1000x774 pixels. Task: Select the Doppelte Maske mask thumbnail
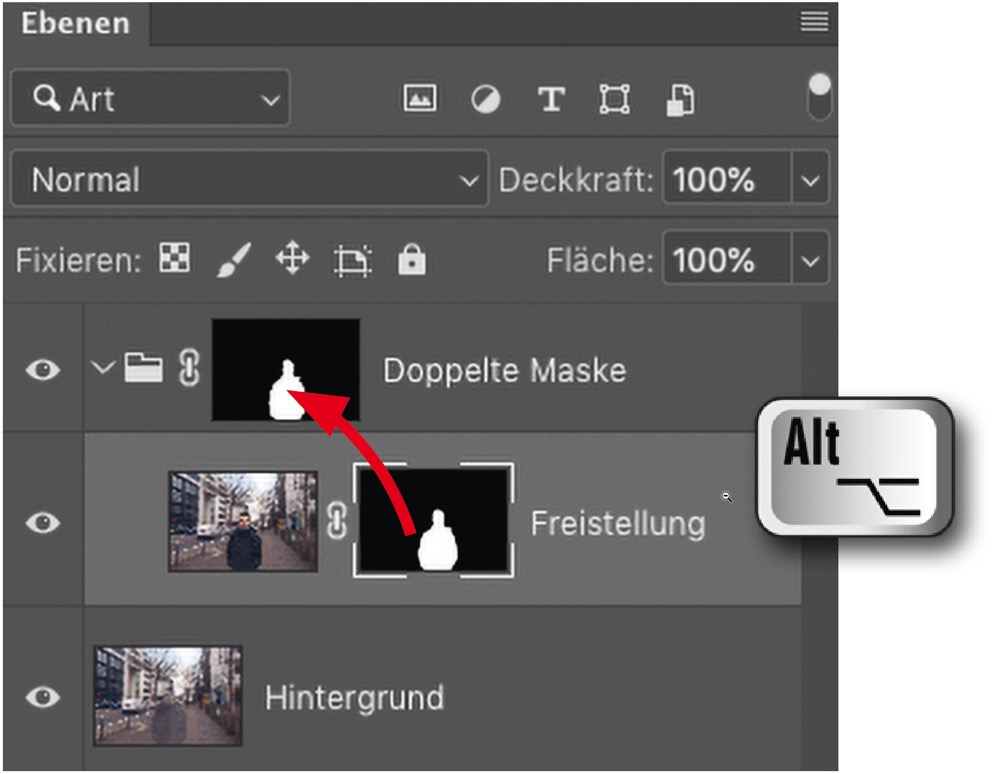pos(286,370)
